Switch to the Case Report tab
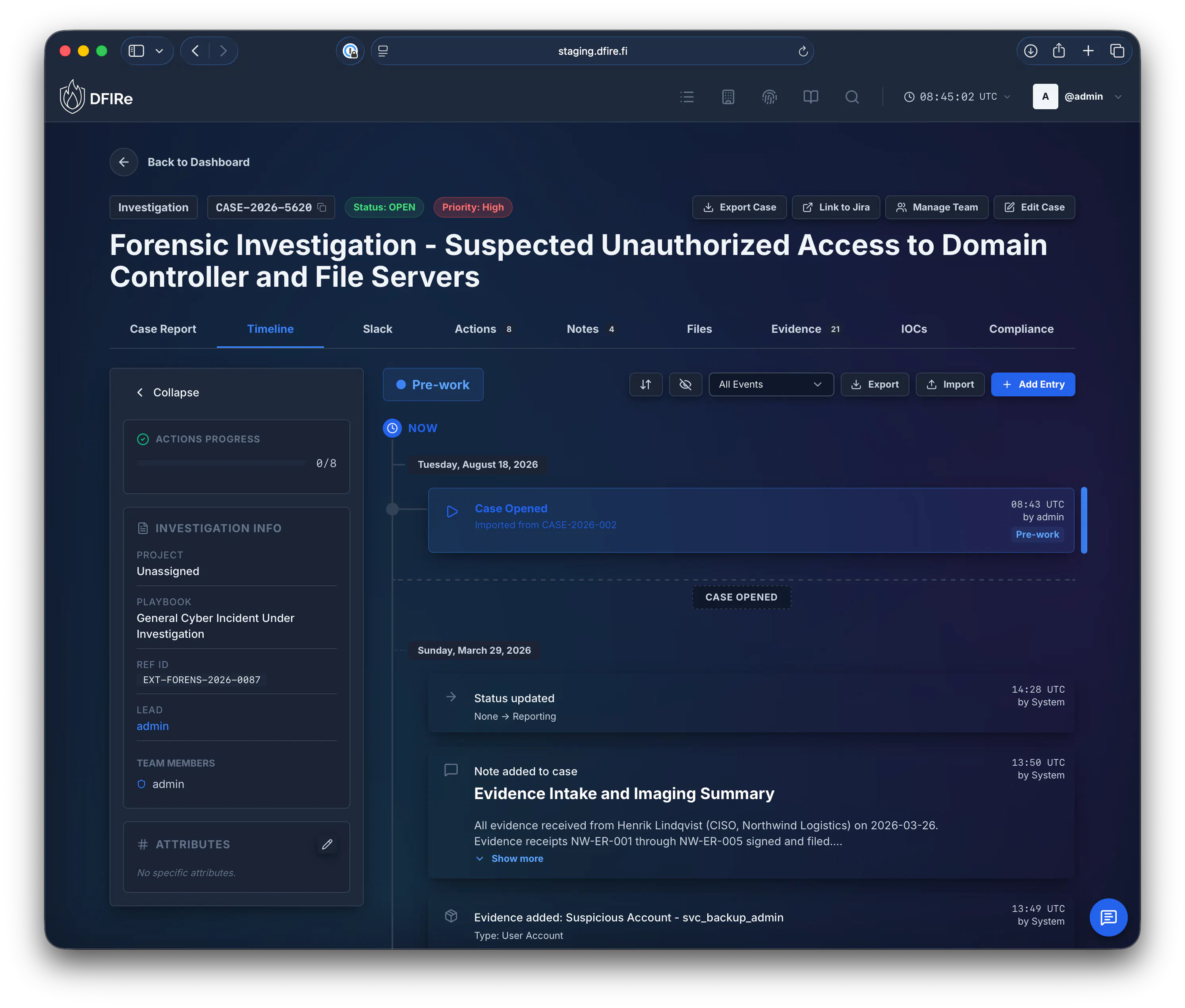1185x1008 pixels. [163, 329]
